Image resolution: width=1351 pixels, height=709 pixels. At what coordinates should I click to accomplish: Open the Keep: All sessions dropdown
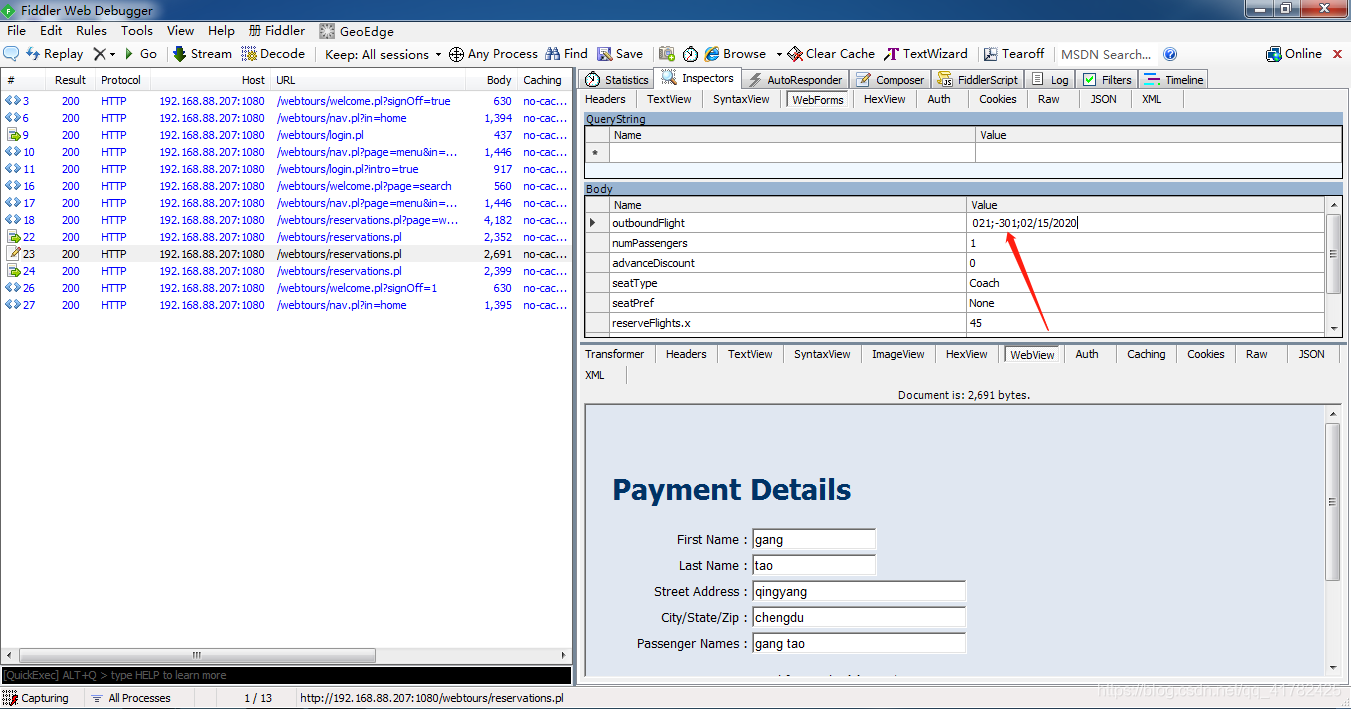[x=383, y=54]
